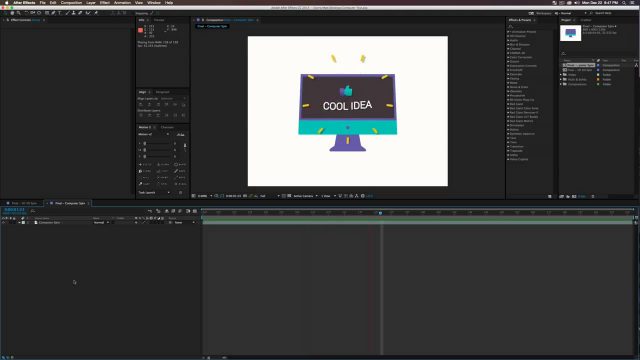This screenshot has height=360, width=640.
Task: Toggle motion blur for the composition
Action: point(180,211)
